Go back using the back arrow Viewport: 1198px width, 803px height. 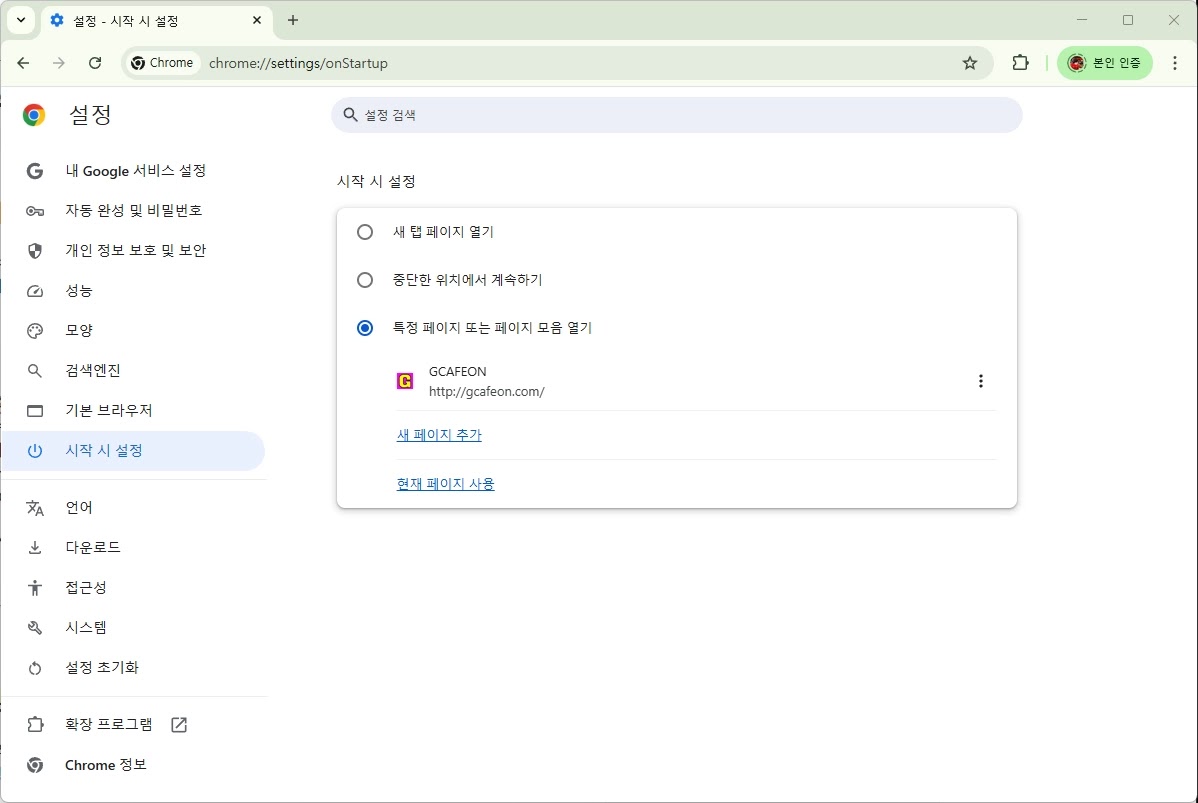click(24, 63)
